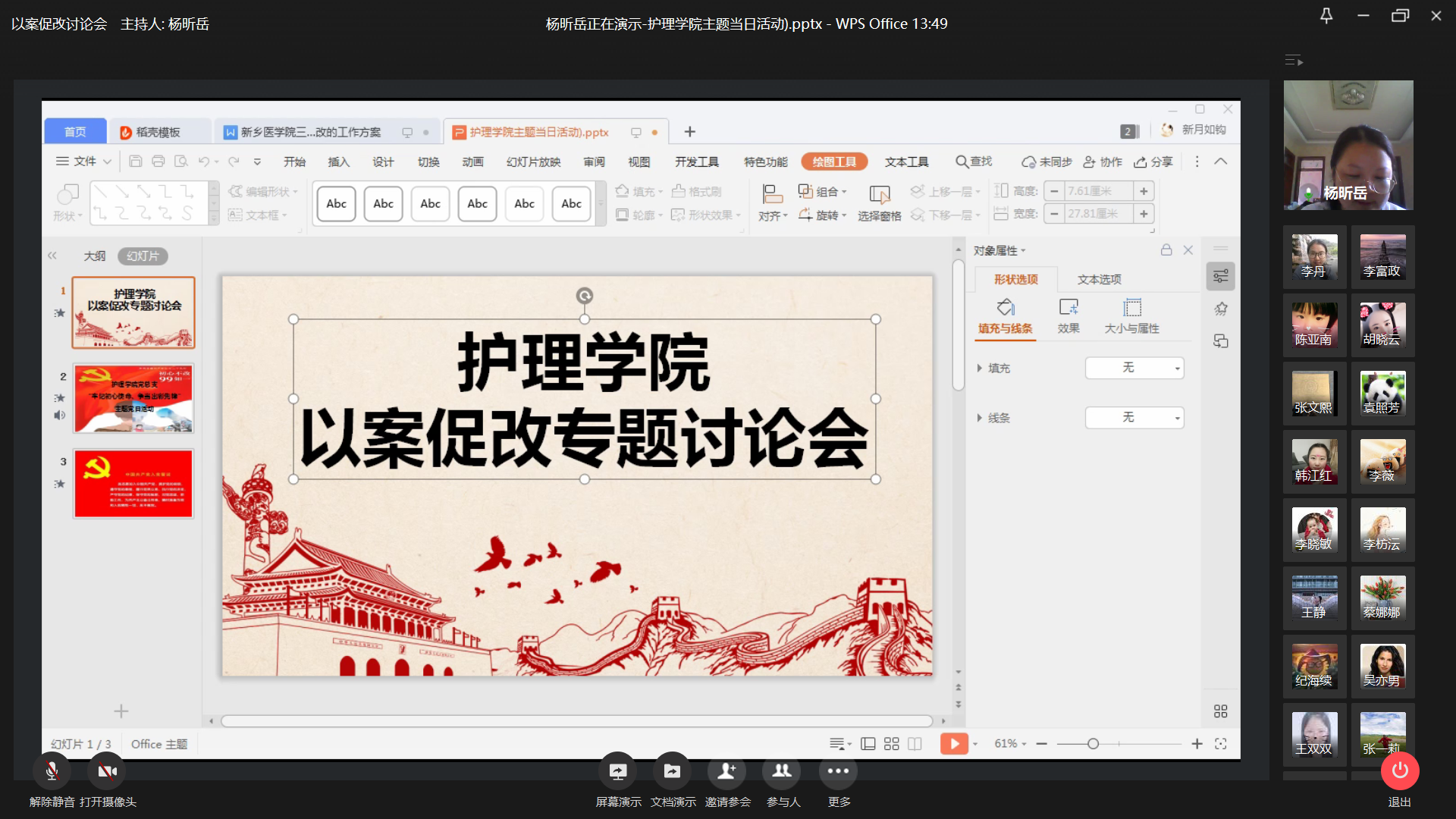This screenshot has height=819, width=1456.
Task: Expand the 填充 section triangle
Action: [x=980, y=368]
